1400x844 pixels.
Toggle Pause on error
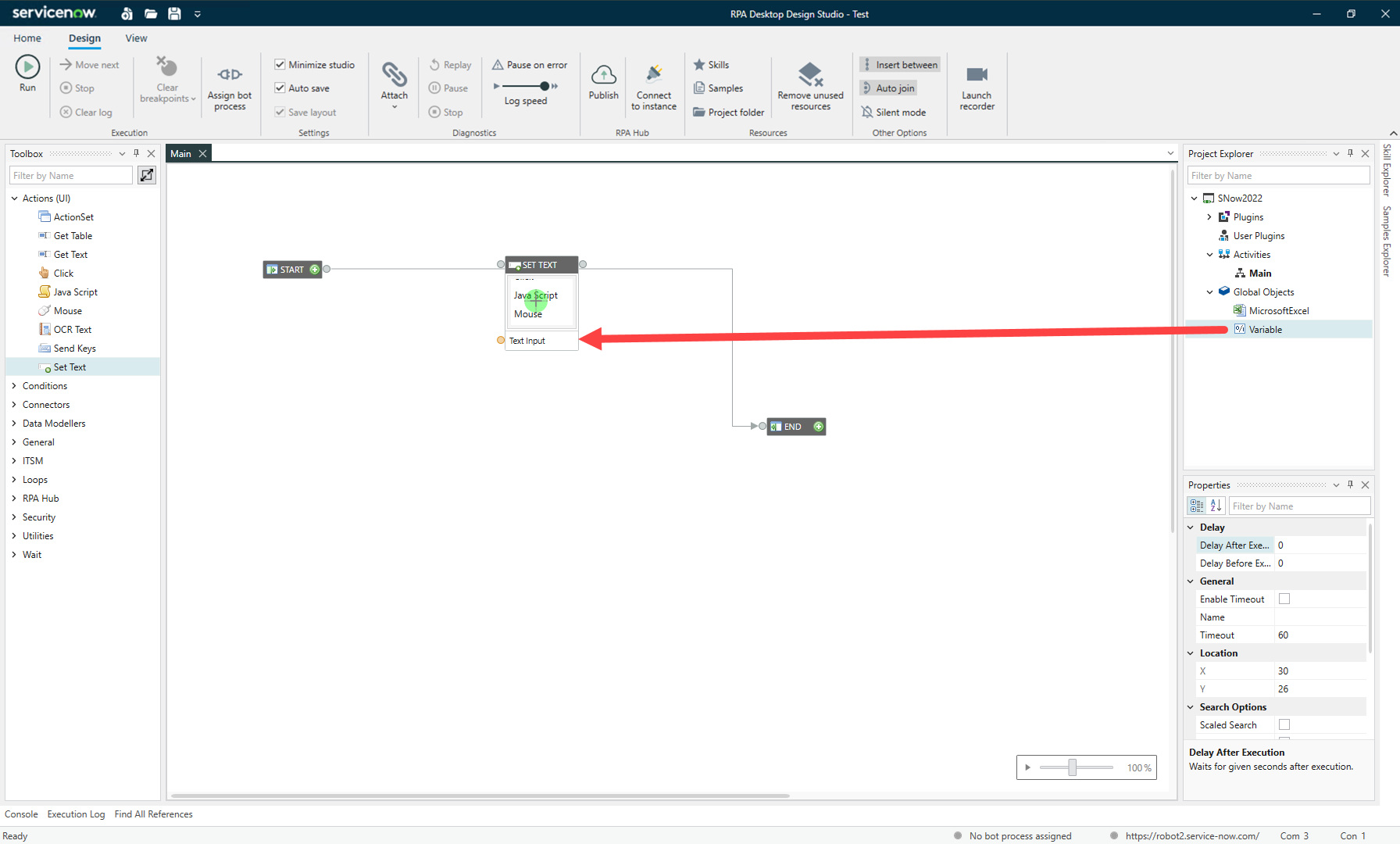[530, 65]
